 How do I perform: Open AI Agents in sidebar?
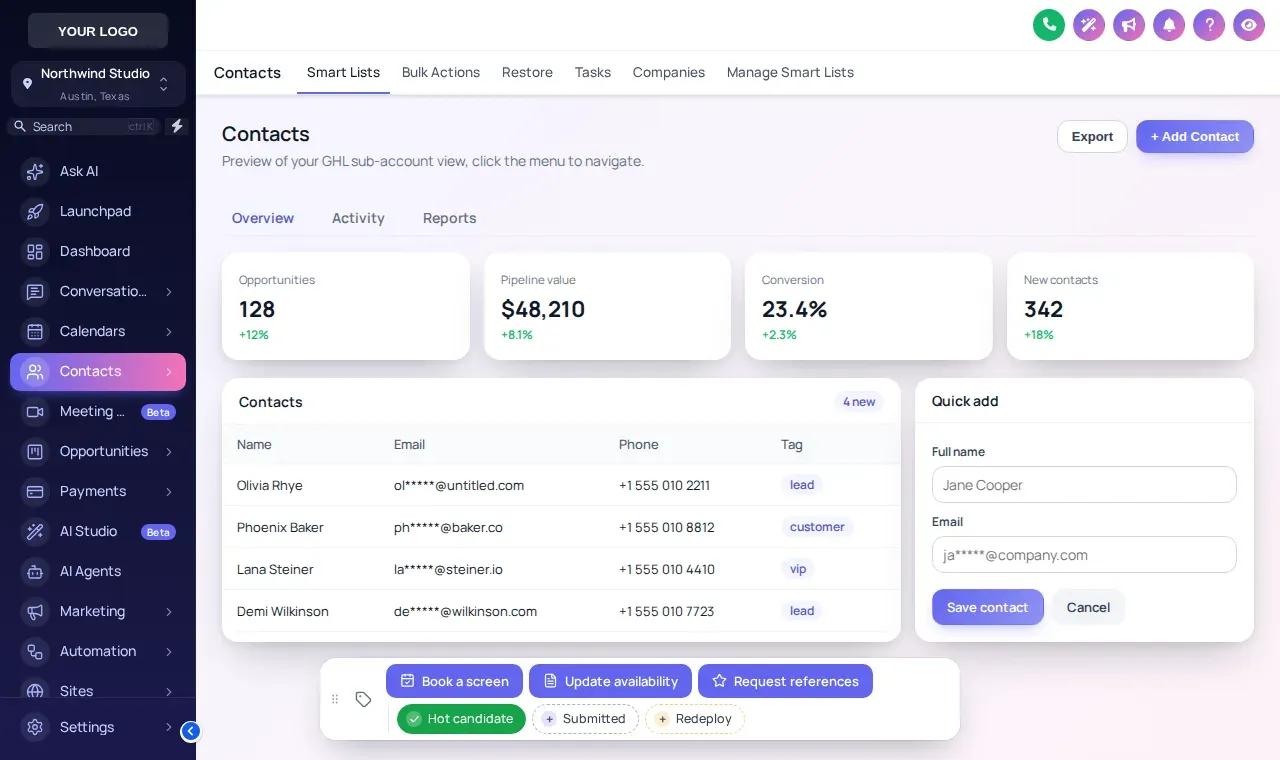coord(98,571)
